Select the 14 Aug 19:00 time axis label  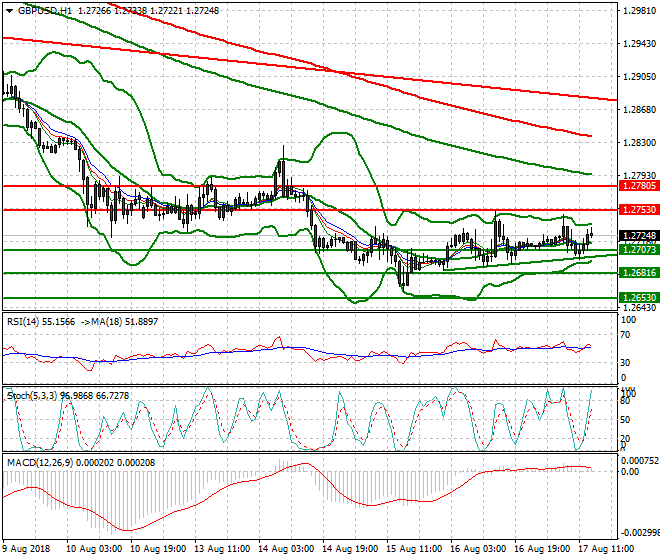(x=350, y=549)
